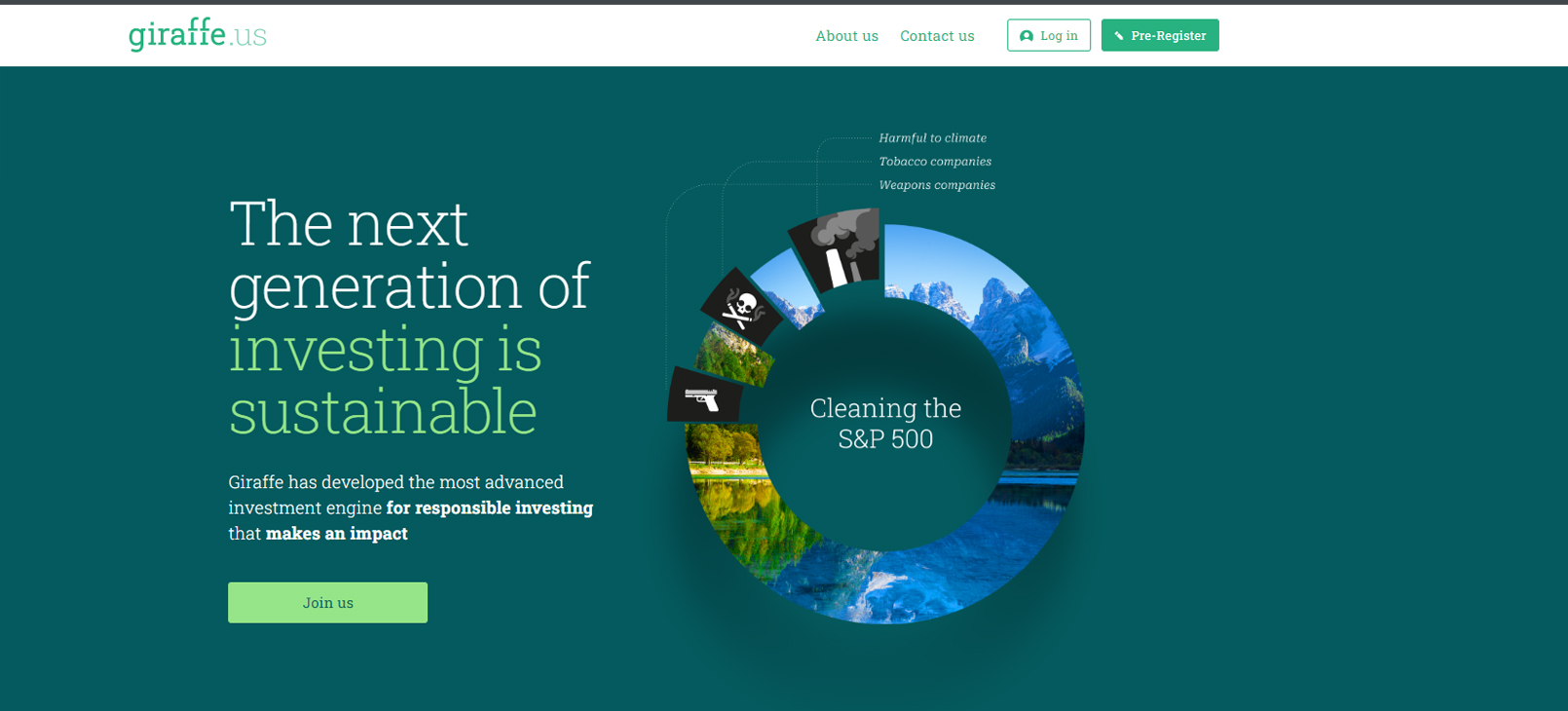Go to Contact us
The width and height of the screenshot is (1568, 711).
pyautogui.click(x=937, y=36)
